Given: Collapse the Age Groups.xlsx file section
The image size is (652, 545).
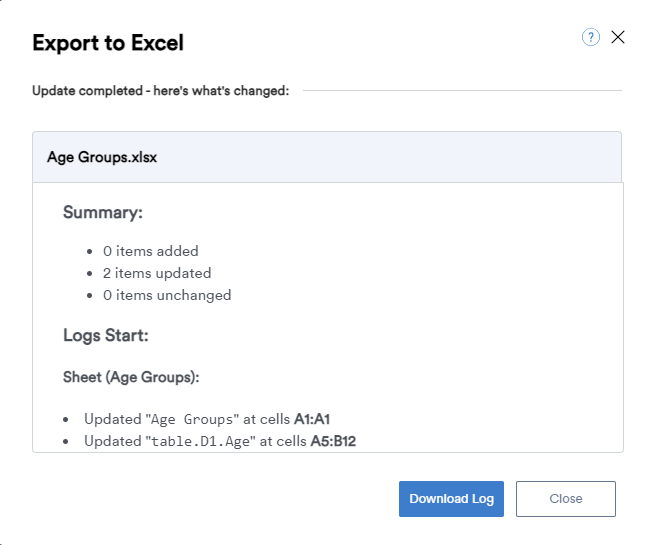Looking at the screenshot, I should (327, 157).
